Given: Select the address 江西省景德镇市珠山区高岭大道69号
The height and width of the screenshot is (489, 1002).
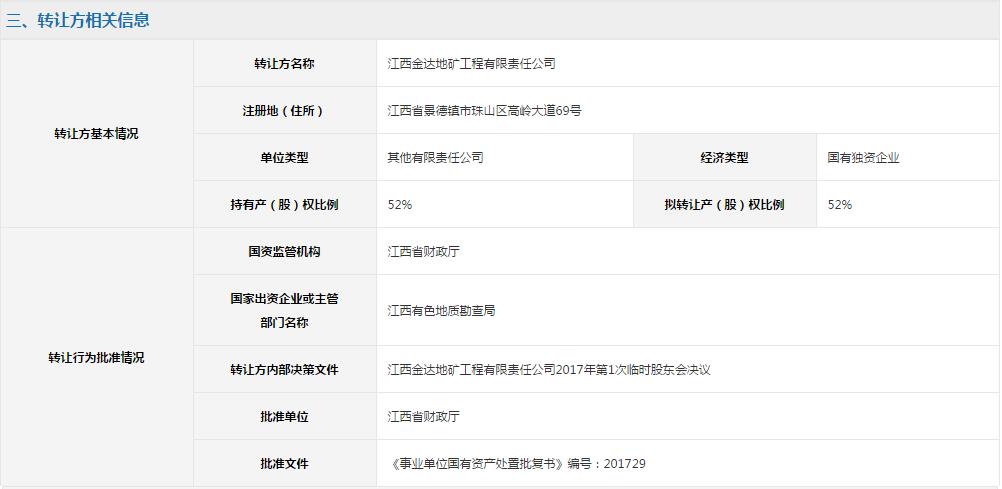Looking at the screenshot, I should [x=484, y=111].
